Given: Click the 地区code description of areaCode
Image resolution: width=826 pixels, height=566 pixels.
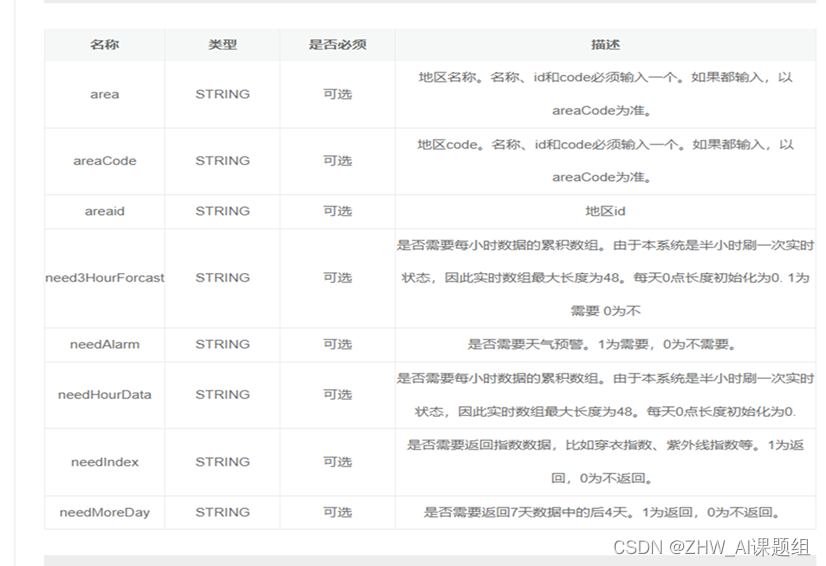Looking at the screenshot, I should click(x=605, y=161).
